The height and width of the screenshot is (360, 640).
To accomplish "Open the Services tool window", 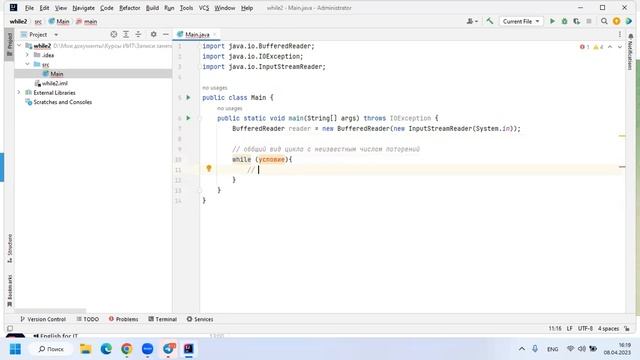I will (x=200, y=319).
